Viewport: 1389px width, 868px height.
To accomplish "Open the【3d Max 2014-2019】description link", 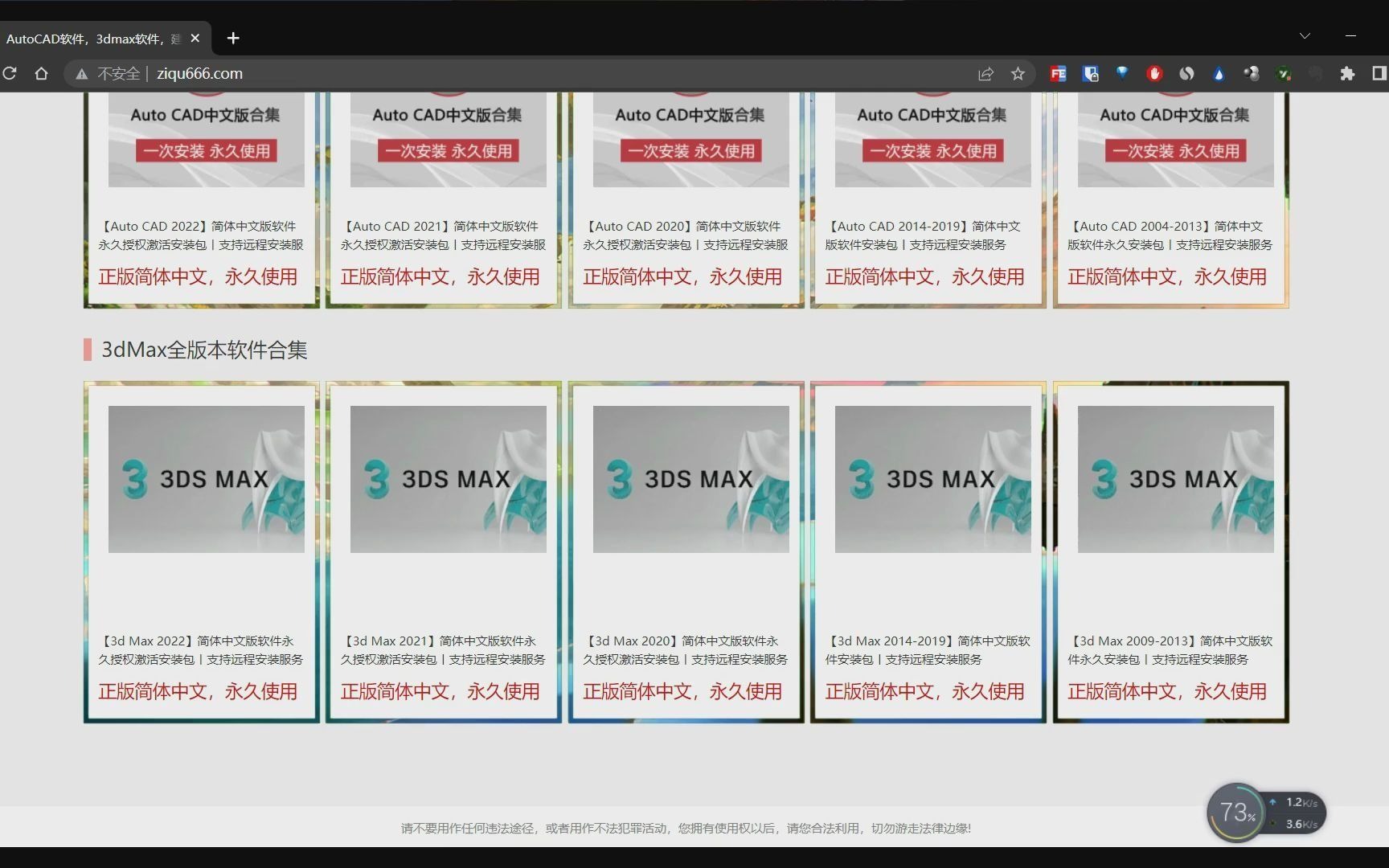I will coord(928,650).
